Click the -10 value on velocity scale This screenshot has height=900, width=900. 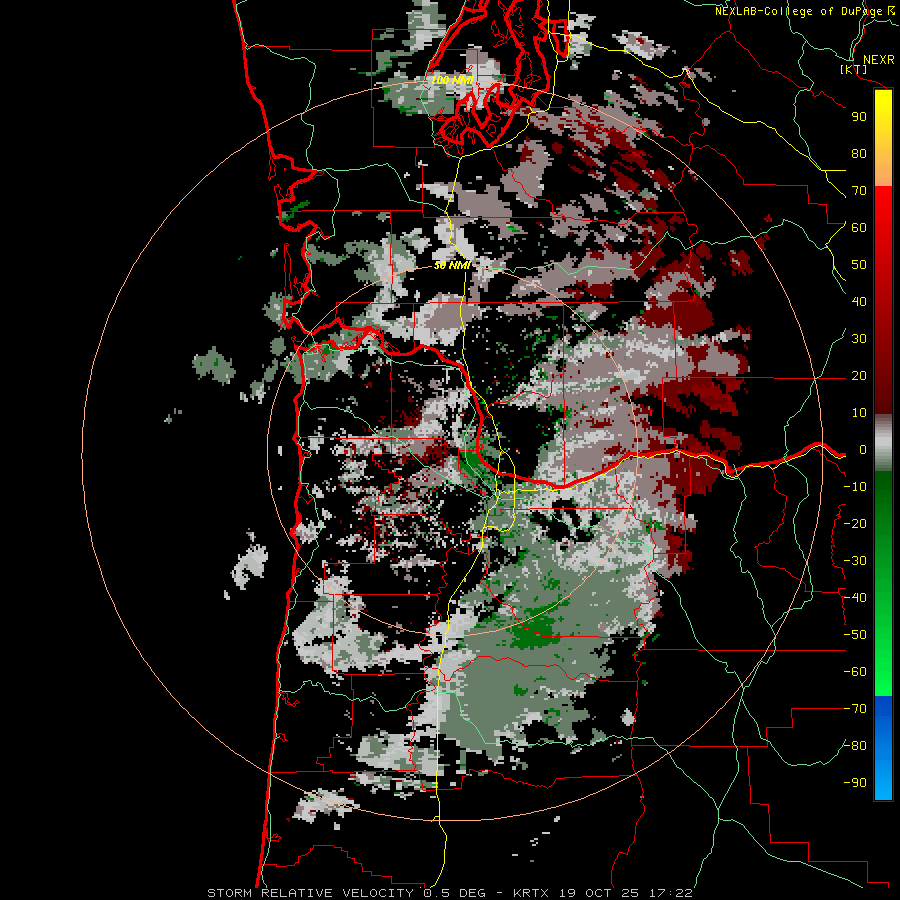(855, 487)
